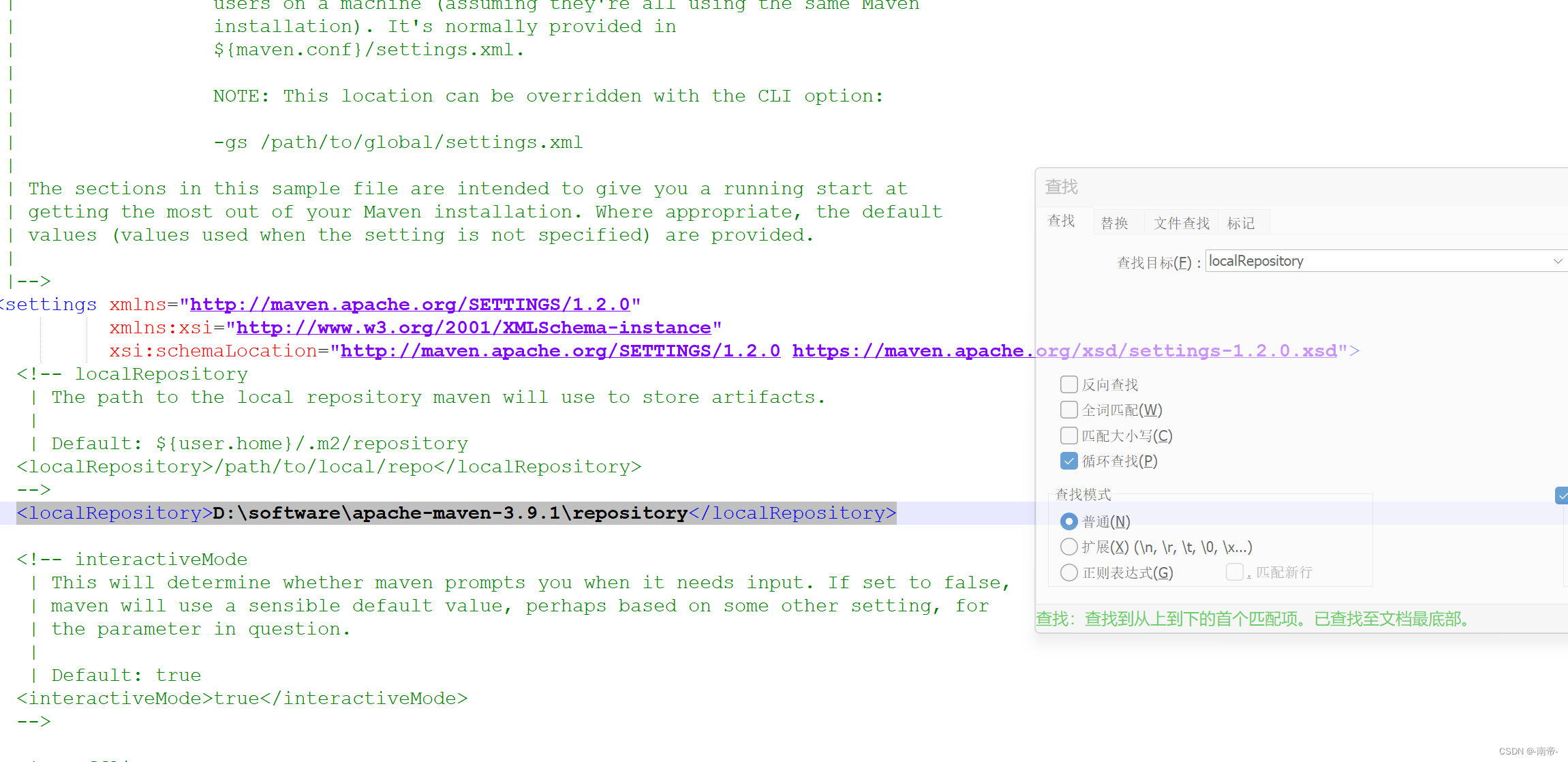This screenshot has width=1568, height=762.
Task: Click the Default .m2/repository comment line
Action: click(x=260, y=444)
